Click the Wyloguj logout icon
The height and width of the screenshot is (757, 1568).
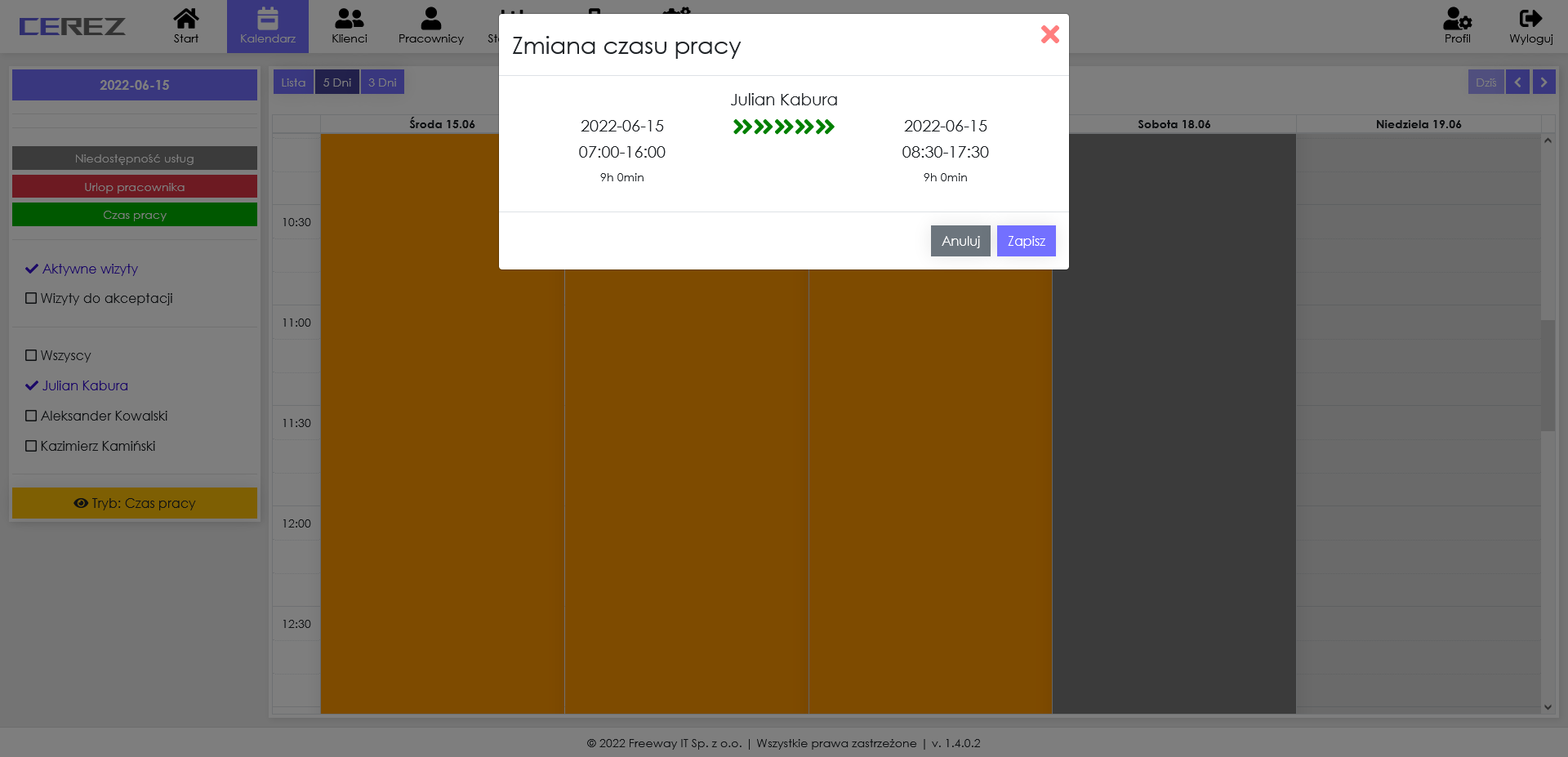pos(1530,19)
